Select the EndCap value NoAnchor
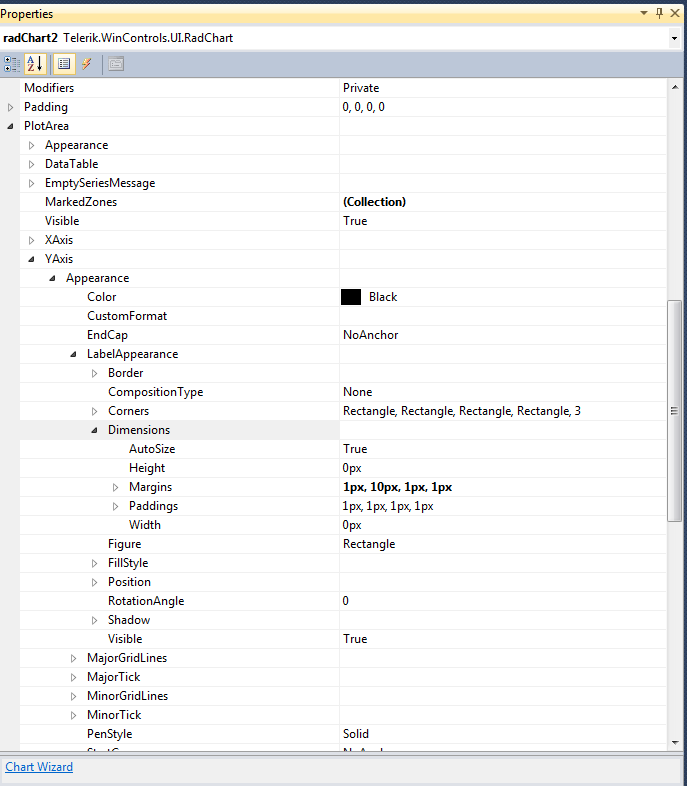Screen dimensions: 687x786 (370, 335)
